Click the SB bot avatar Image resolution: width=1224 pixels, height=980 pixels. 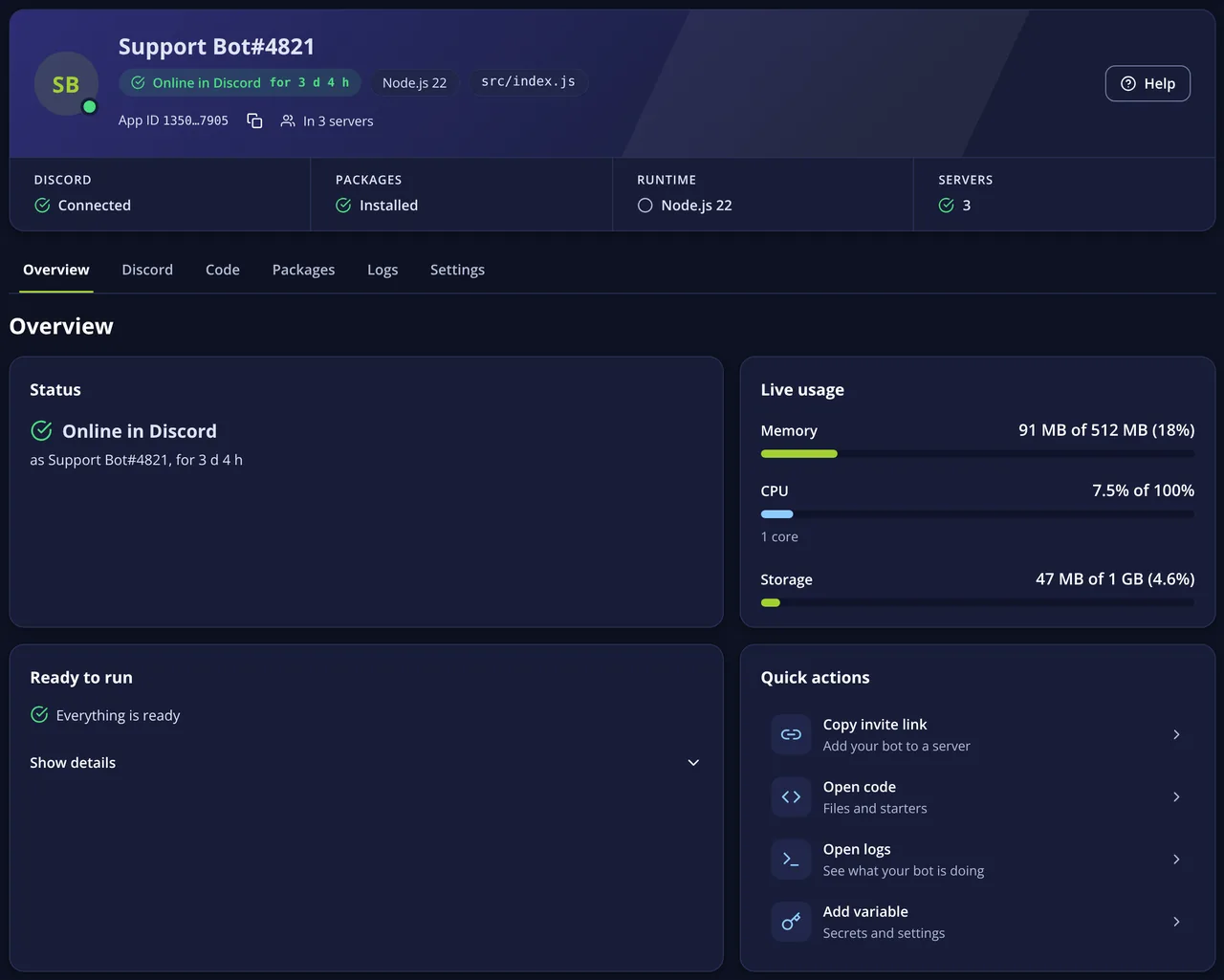[x=66, y=84]
